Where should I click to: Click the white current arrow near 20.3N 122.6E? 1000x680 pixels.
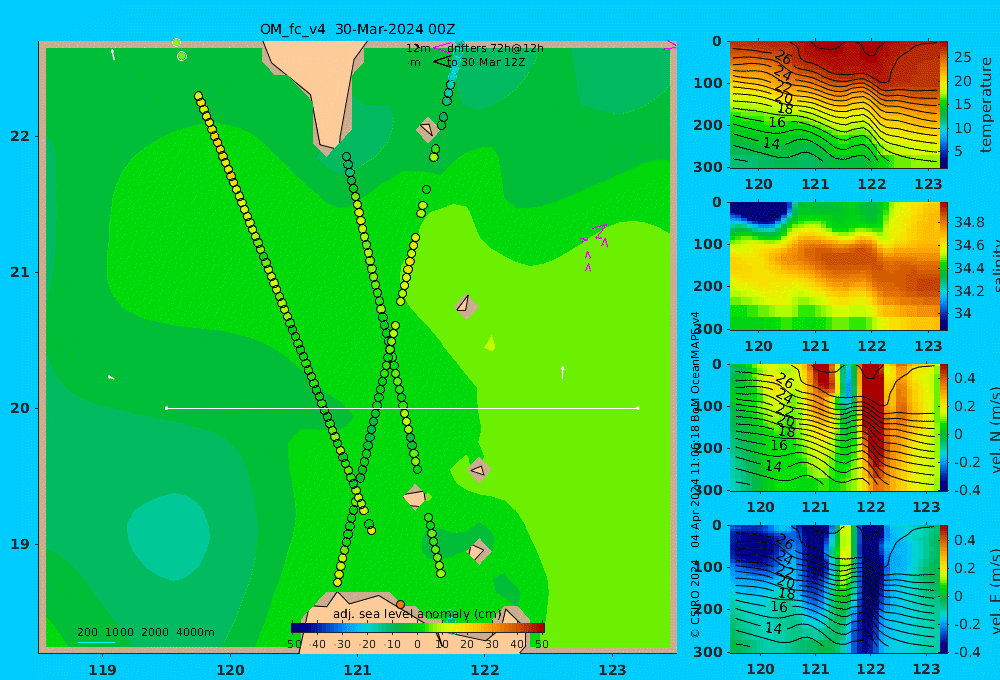(x=562, y=372)
